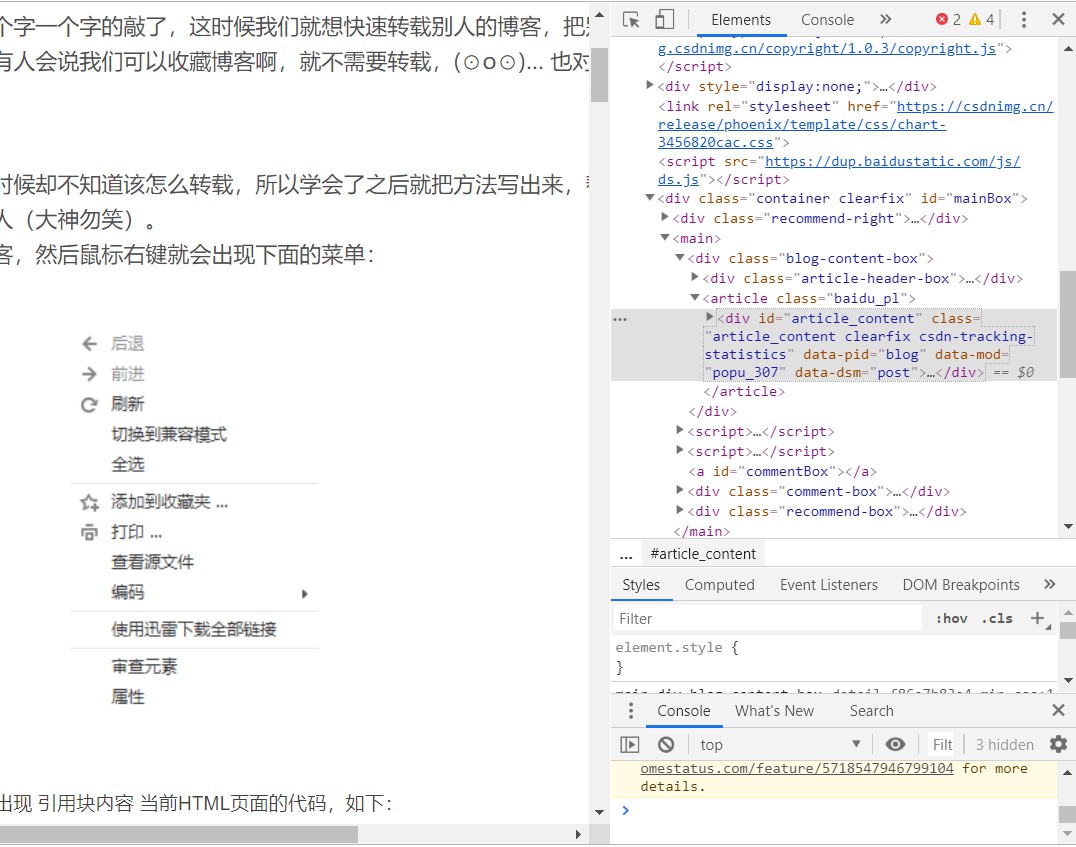Click the yellow warning count icon
The width and height of the screenshot is (1076, 847).
[x=974, y=19]
